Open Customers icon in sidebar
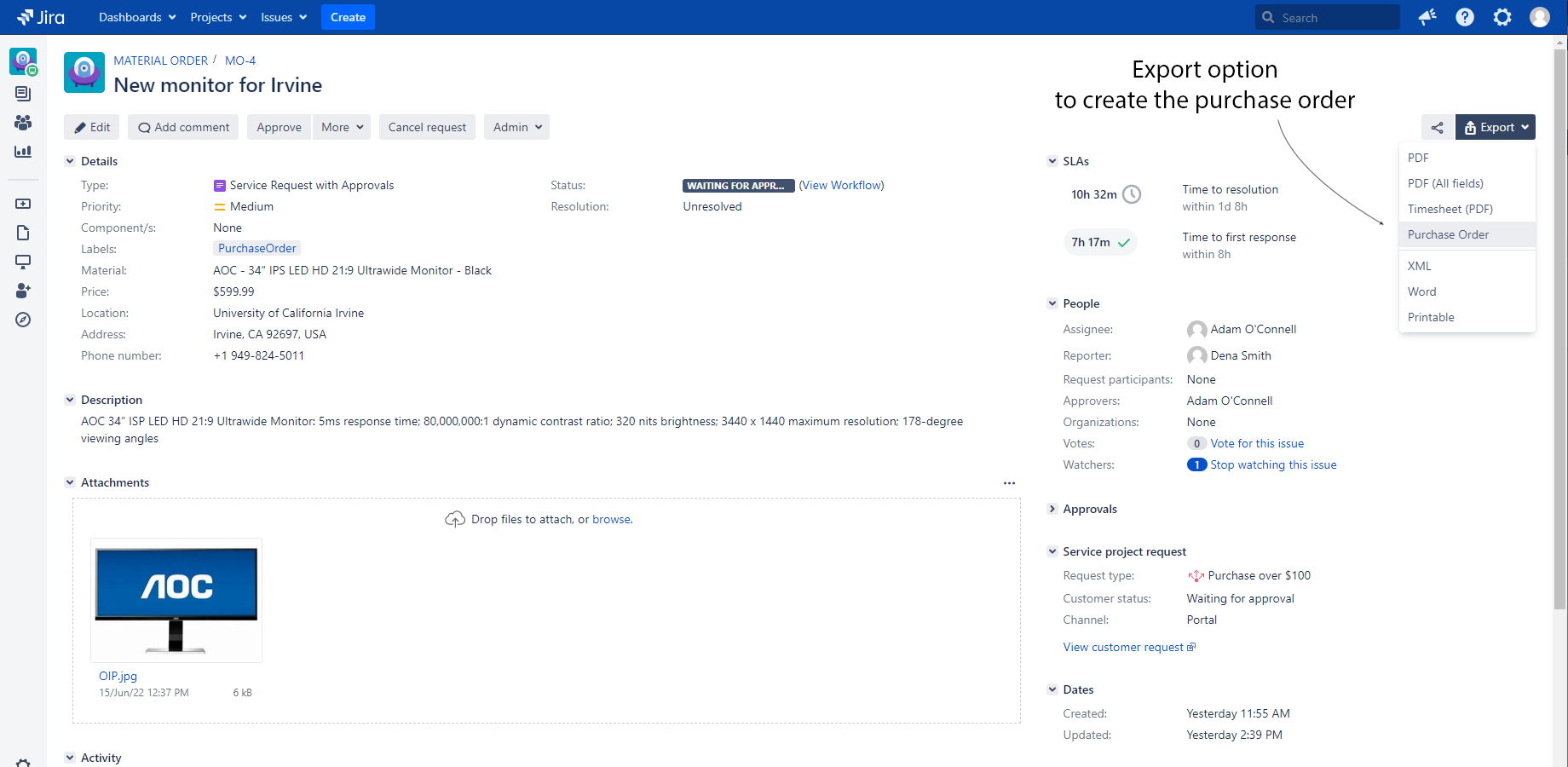Screen dimensions: 1568x767 click(x=23, y=123)
